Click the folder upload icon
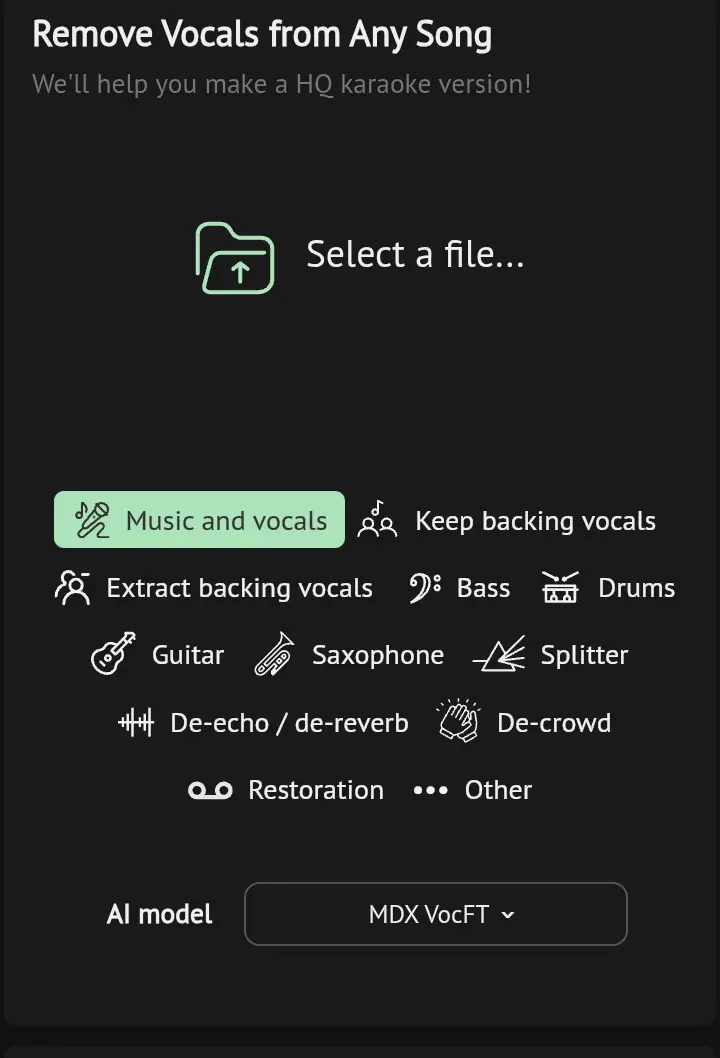 (x=235, y=258)
